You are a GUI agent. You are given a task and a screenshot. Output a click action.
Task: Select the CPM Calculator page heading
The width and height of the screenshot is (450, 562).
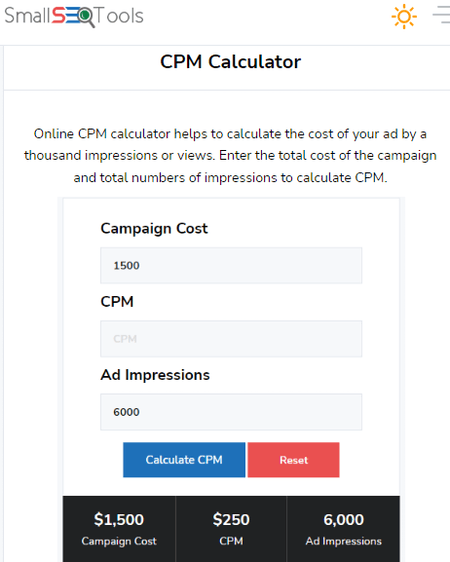click(230, 62)
